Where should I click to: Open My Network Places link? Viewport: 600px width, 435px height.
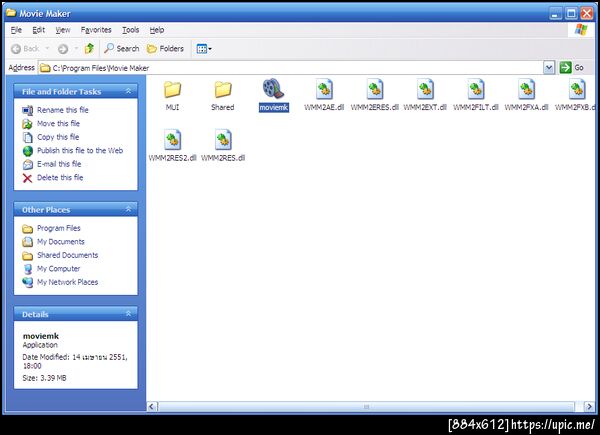67,282
